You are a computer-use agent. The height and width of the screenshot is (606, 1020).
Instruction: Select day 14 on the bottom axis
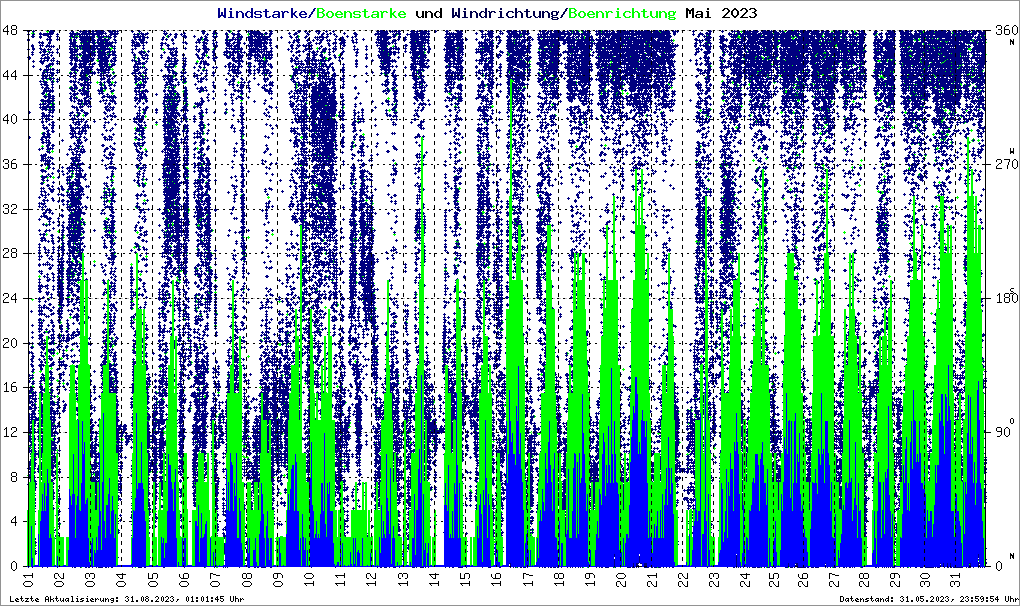434,578
